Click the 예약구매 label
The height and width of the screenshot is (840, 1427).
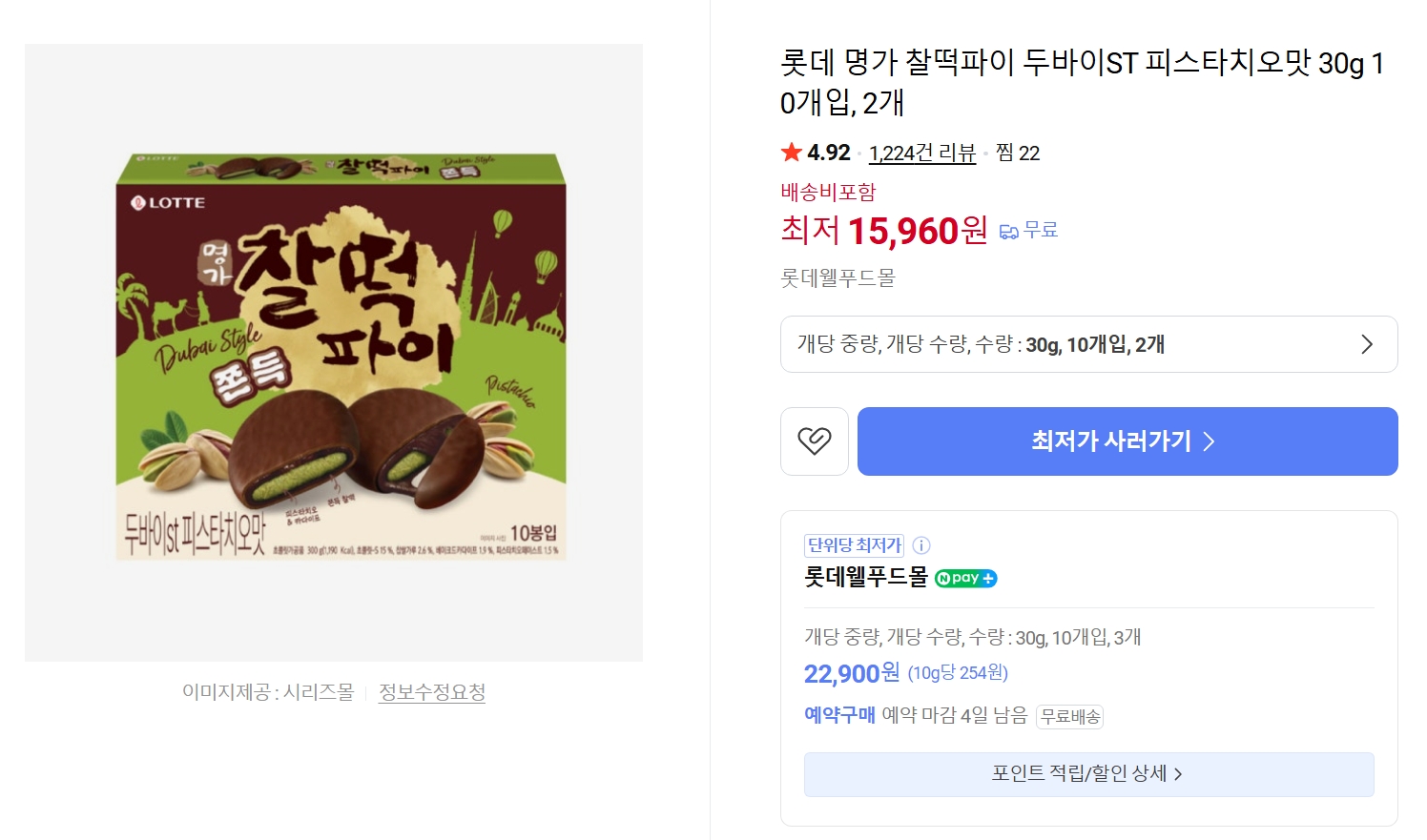click(839, 715)
